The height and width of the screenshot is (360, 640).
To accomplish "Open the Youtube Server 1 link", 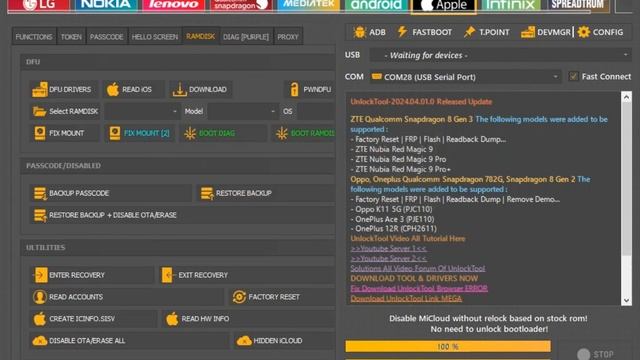I will coord(389,249).
